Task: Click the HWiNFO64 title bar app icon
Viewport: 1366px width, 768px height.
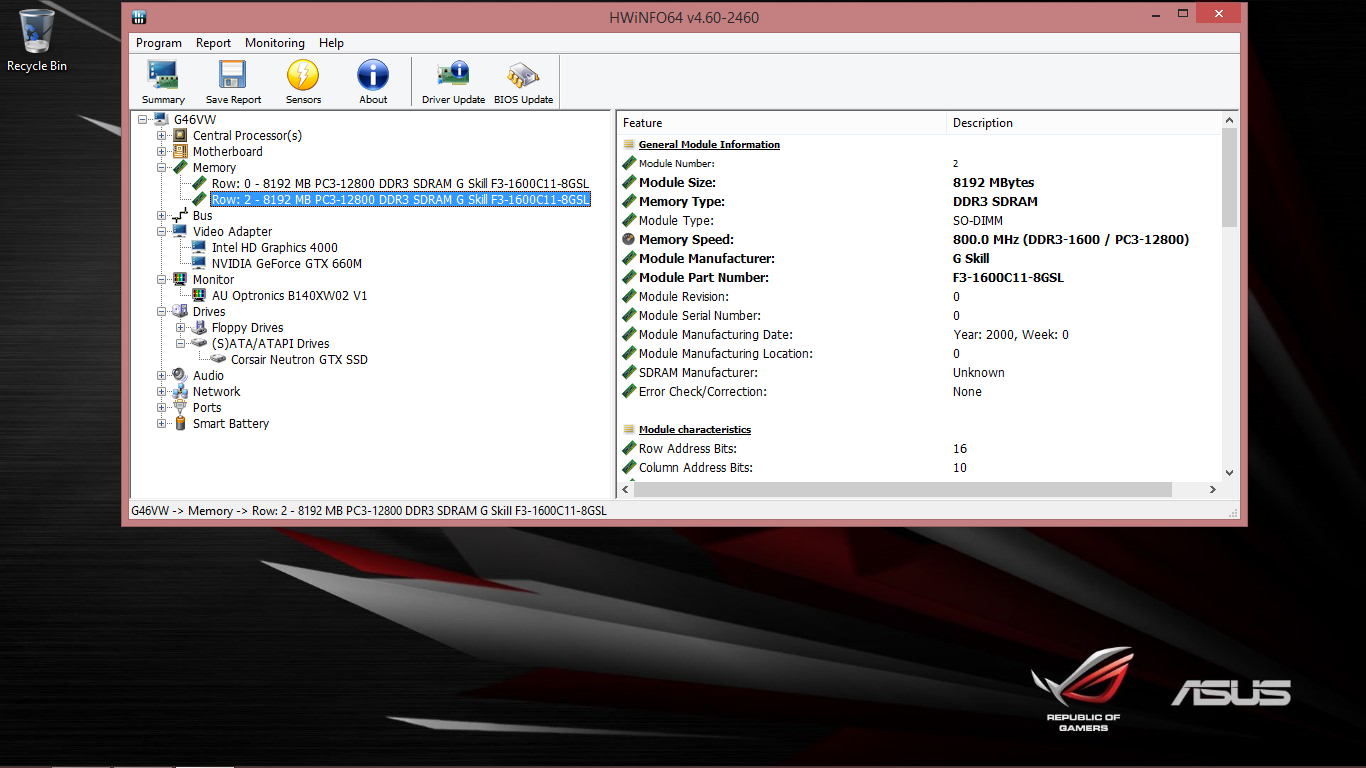Action: pos(140,17)
